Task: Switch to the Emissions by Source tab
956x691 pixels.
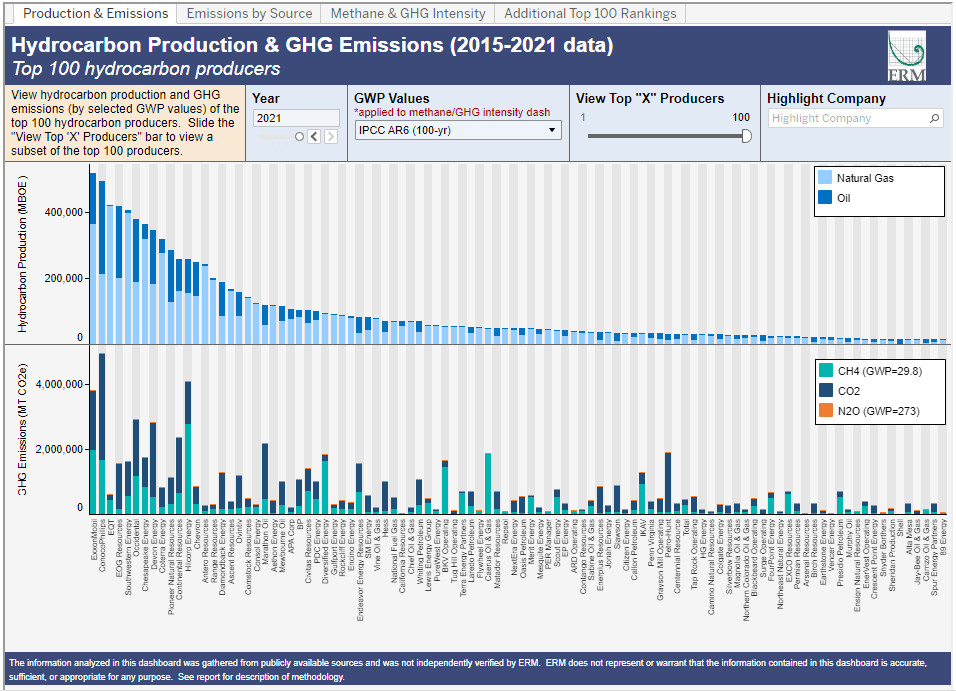Action: click(x=249, y=13)
